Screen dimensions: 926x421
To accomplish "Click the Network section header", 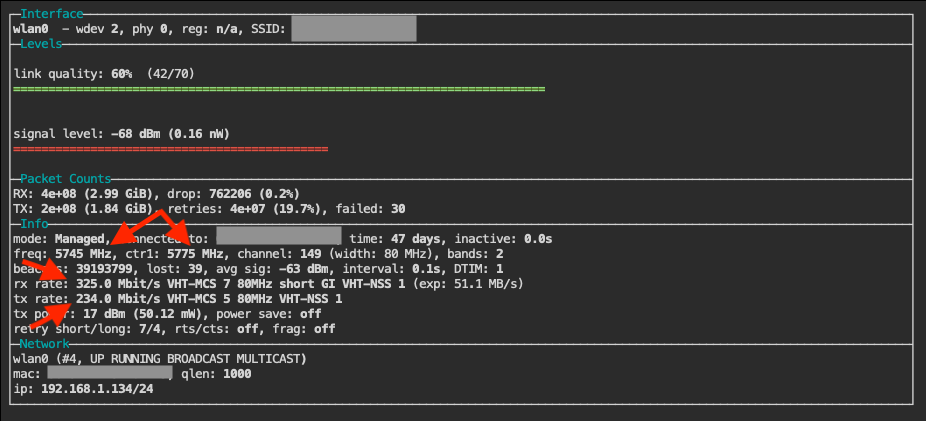I will (x=45, y=344).
